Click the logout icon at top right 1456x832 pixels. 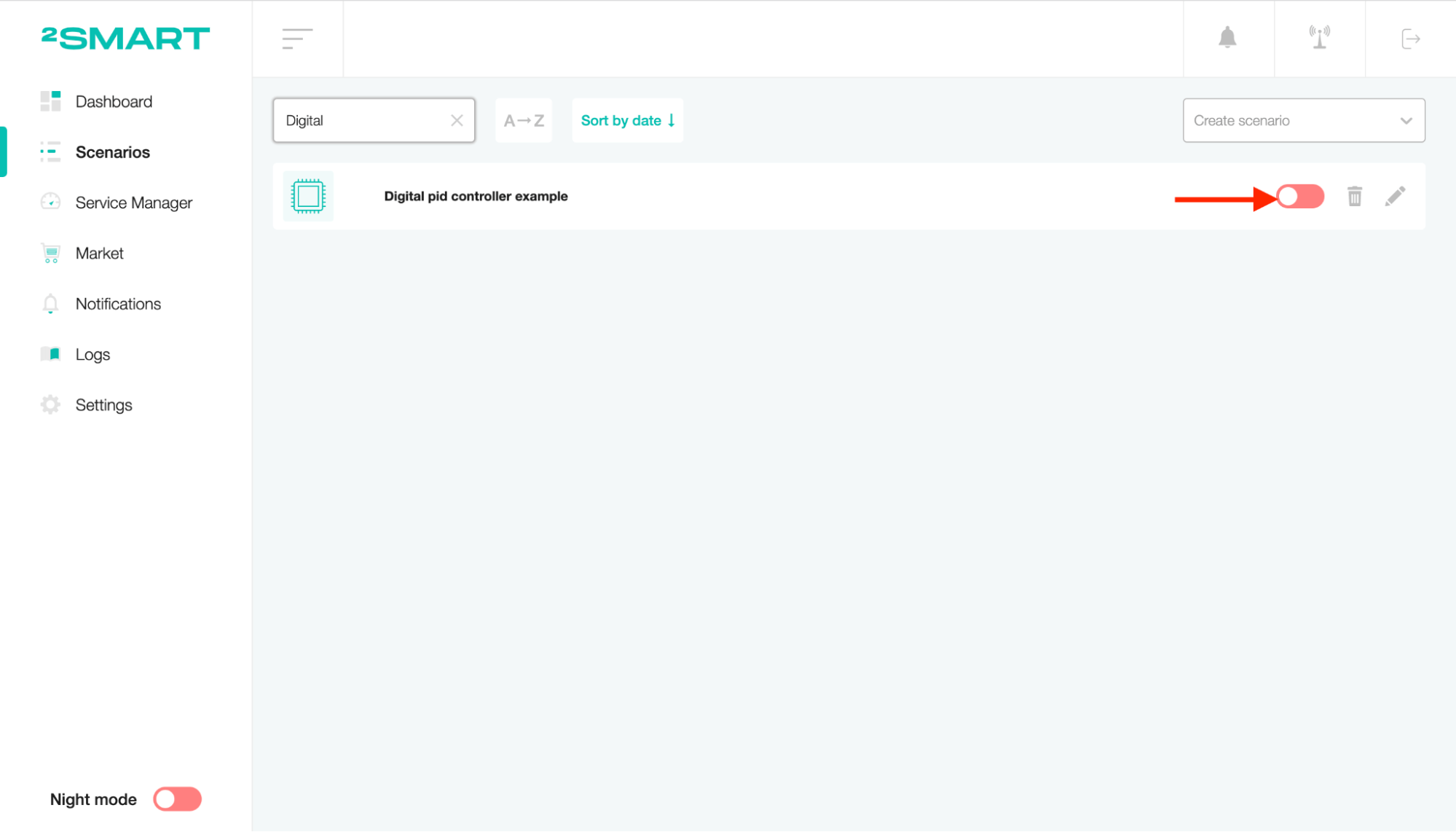tap(1410, 39)
